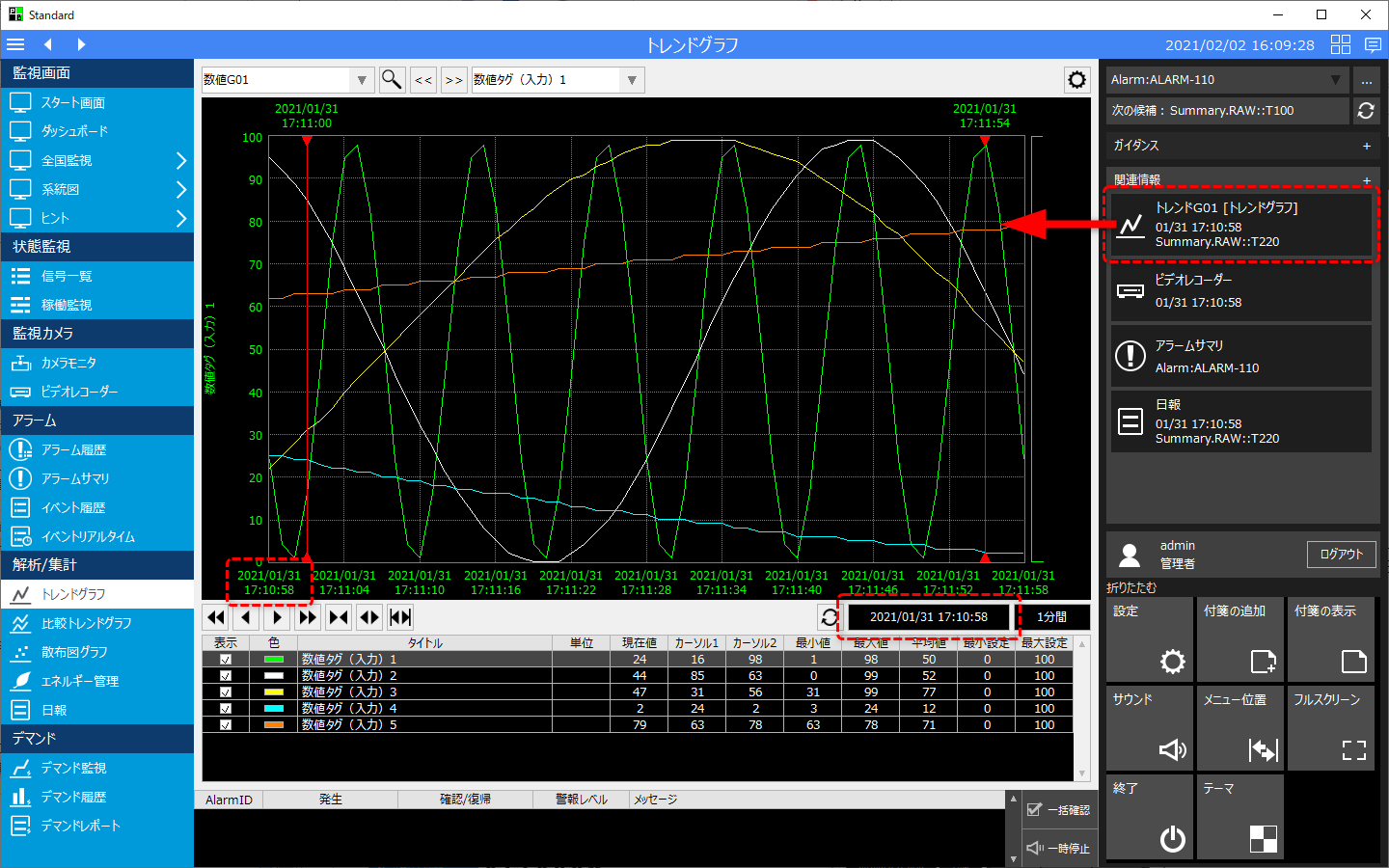Click the hamburger menu icon
Image resolution: width=1389 pixels, height=868 pixels.
point(15,44)
